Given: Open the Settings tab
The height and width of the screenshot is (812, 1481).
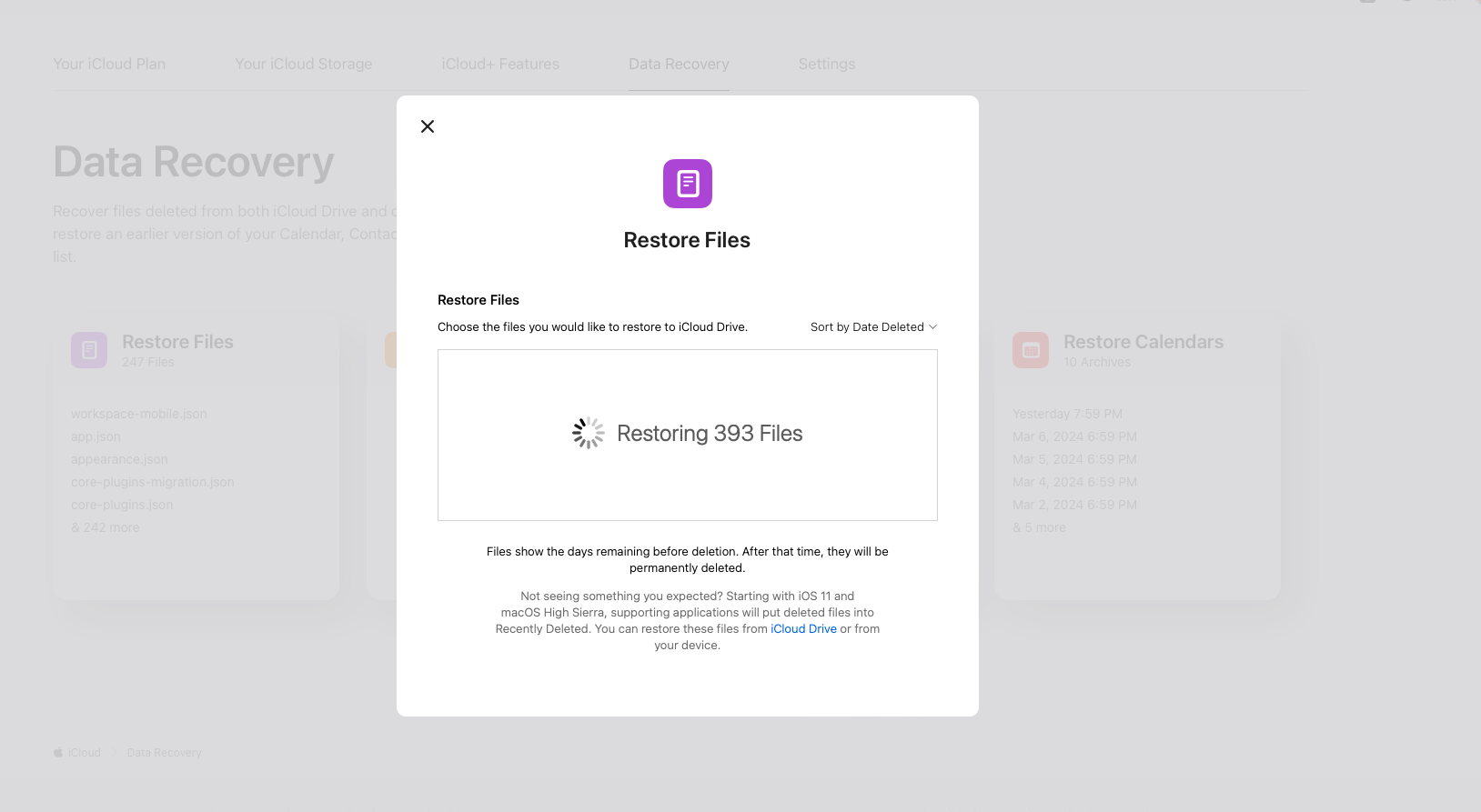Looking at the screenshot, I should (x=827, y=65).
